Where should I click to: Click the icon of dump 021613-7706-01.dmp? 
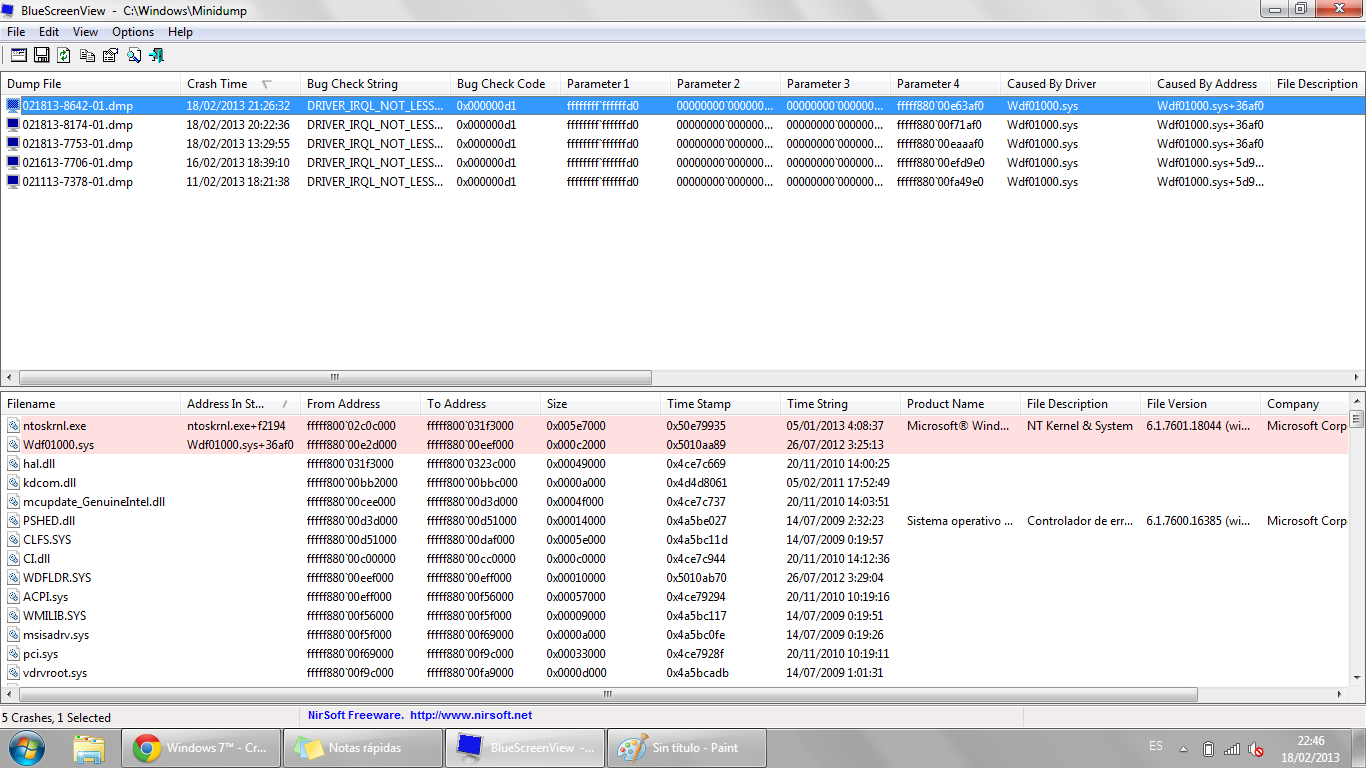tap(13, 163)
